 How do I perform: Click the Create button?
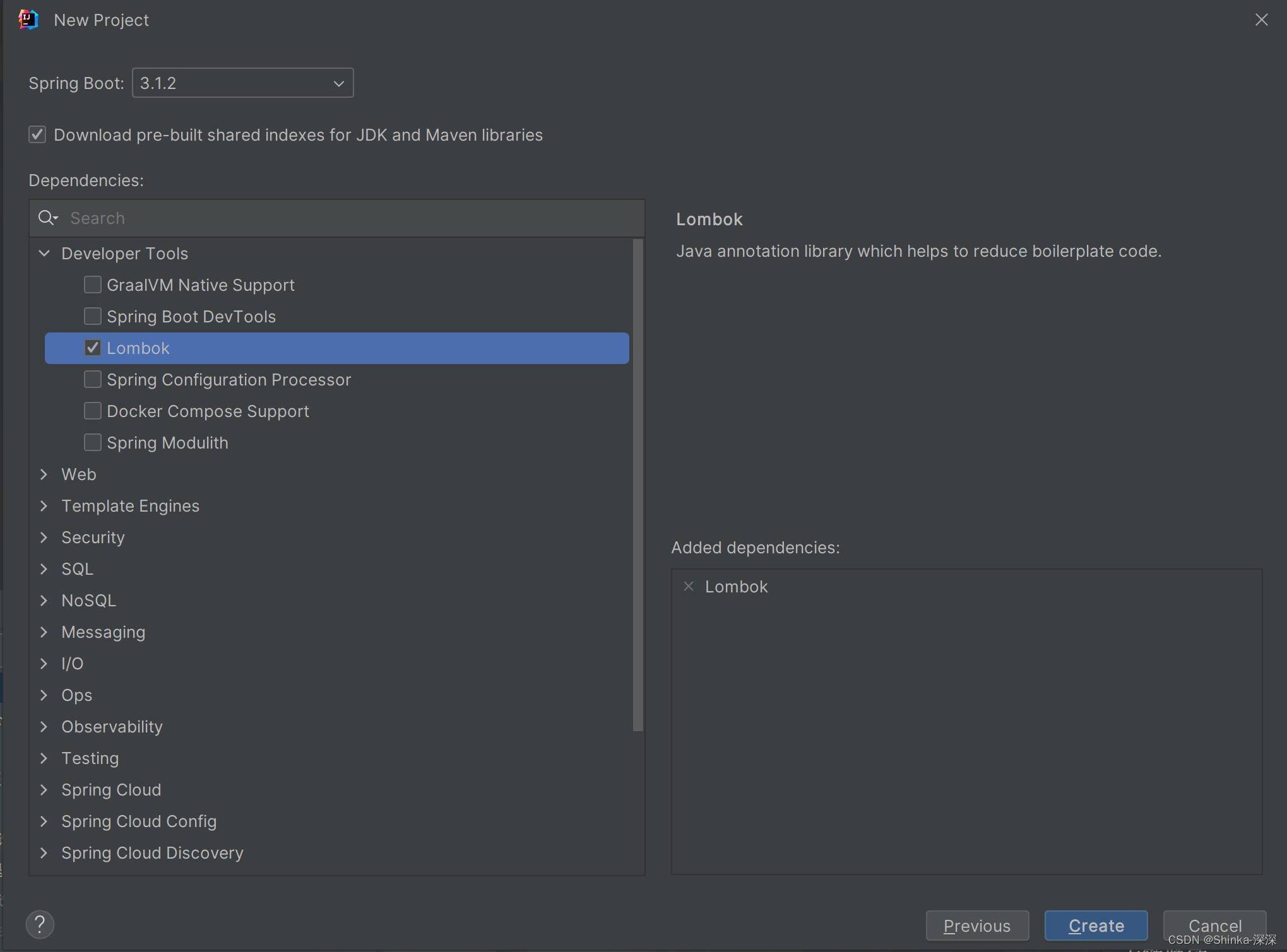[1096, 926]
